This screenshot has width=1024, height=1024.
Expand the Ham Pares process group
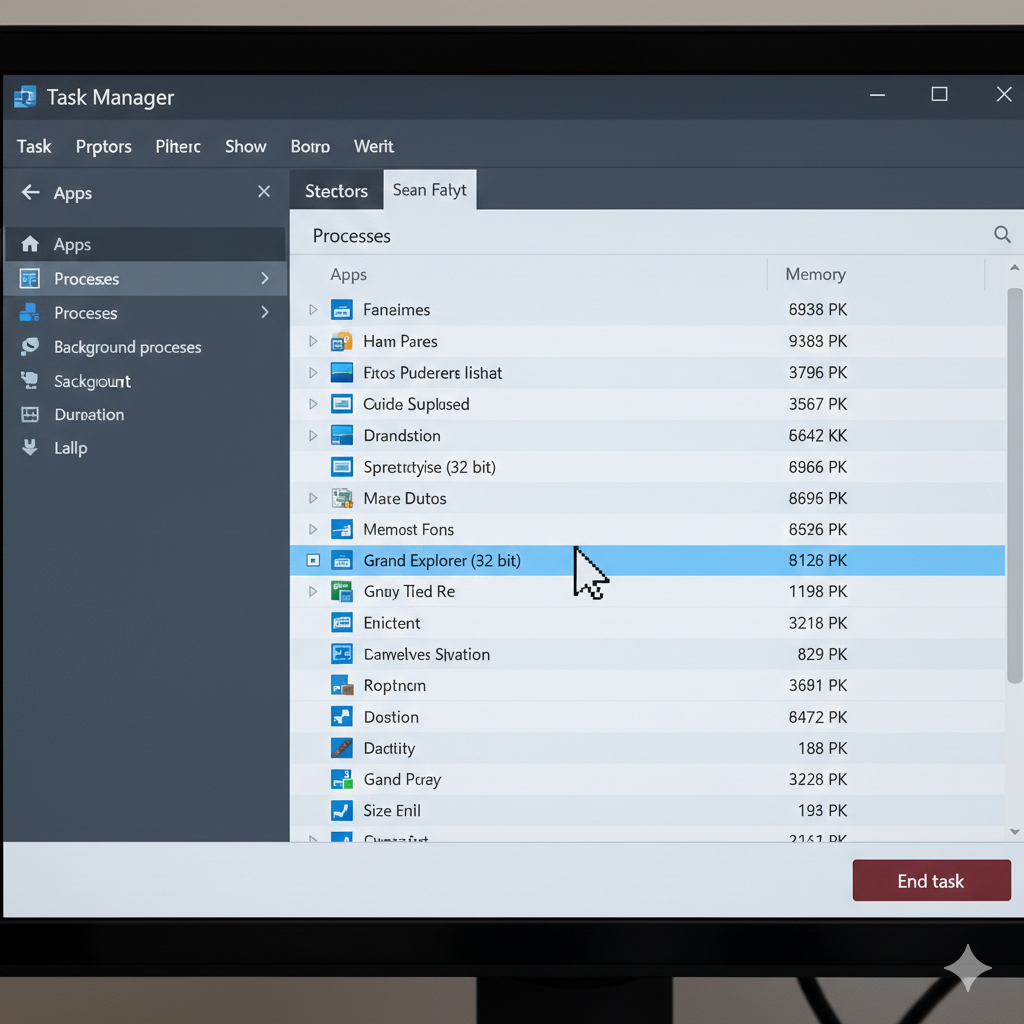point(313,341)
